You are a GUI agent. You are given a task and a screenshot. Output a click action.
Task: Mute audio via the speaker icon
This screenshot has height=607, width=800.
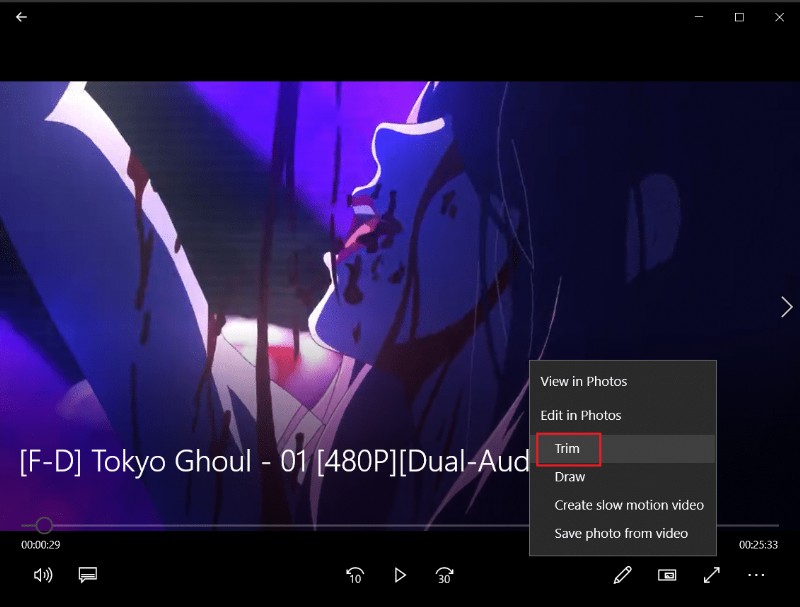(40, 575)
